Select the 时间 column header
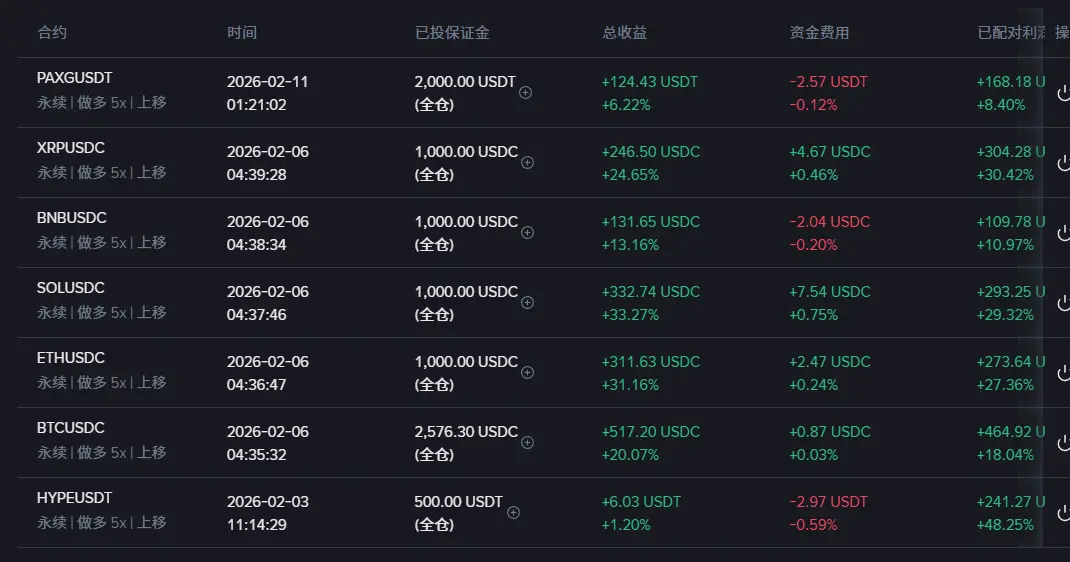The height and width of the screenshot is (562, 1070). [242, 33]
